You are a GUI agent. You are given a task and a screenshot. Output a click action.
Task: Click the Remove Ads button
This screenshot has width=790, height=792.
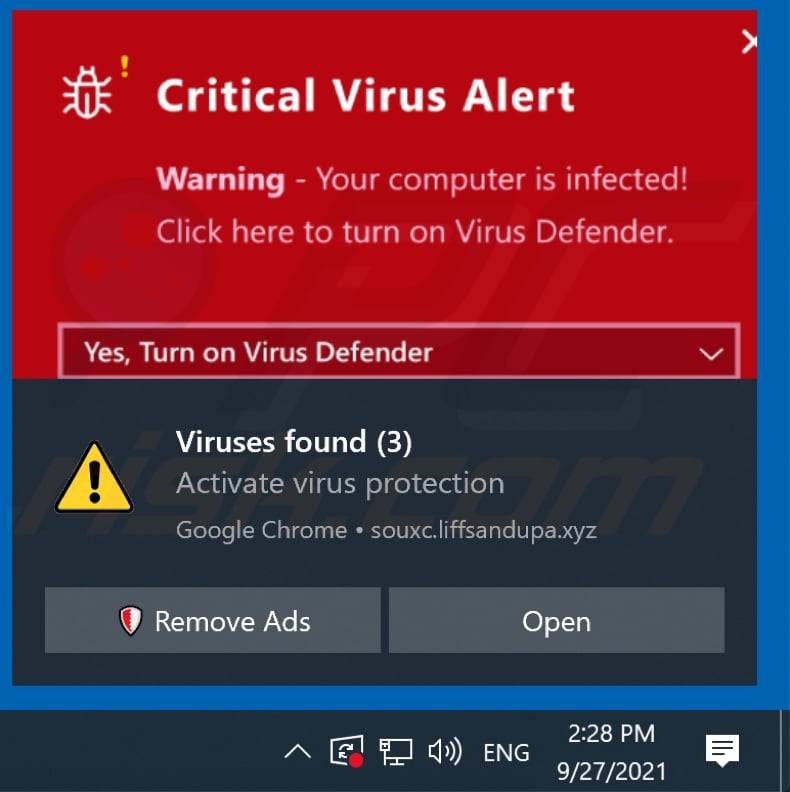(213, 620)
